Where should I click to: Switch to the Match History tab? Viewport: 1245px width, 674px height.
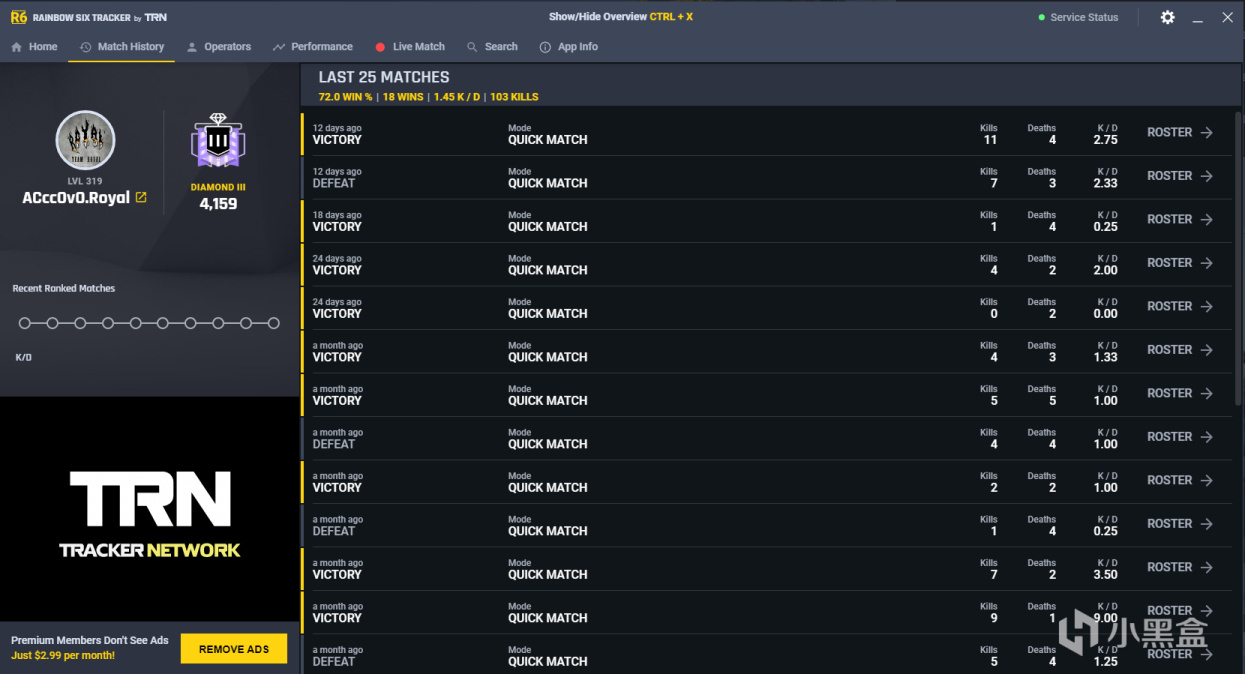[x=122, y=47]
